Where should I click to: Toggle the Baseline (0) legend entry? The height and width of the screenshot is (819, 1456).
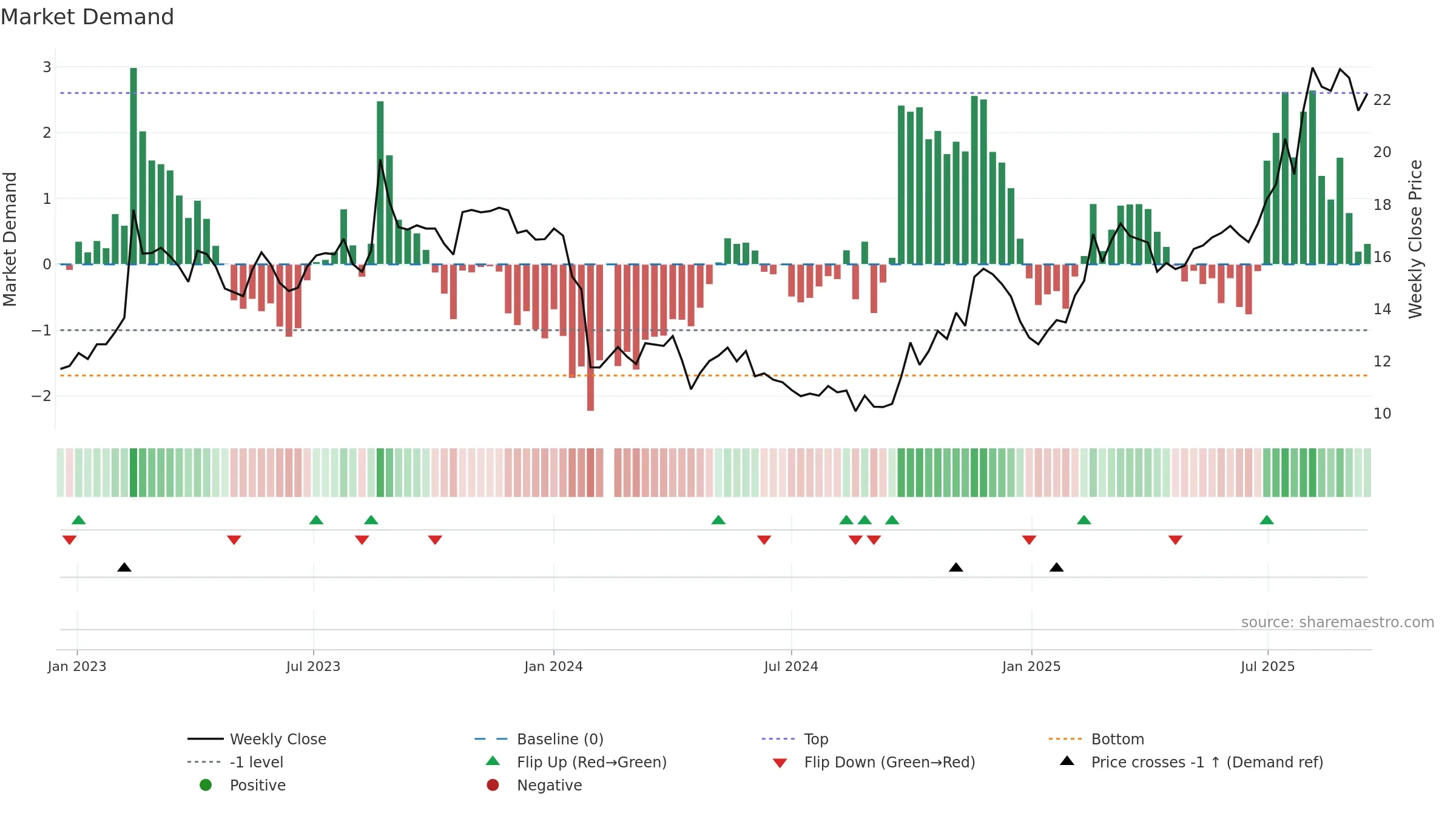tap(539, 739)
